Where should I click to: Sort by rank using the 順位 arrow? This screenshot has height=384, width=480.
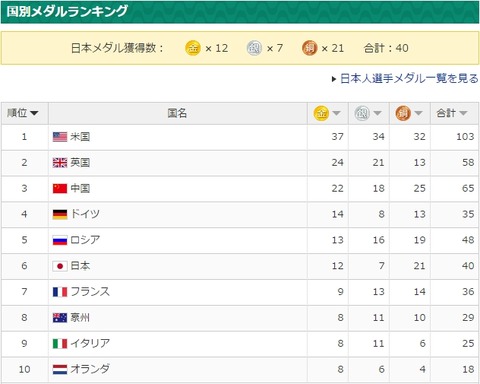(34, 113)
